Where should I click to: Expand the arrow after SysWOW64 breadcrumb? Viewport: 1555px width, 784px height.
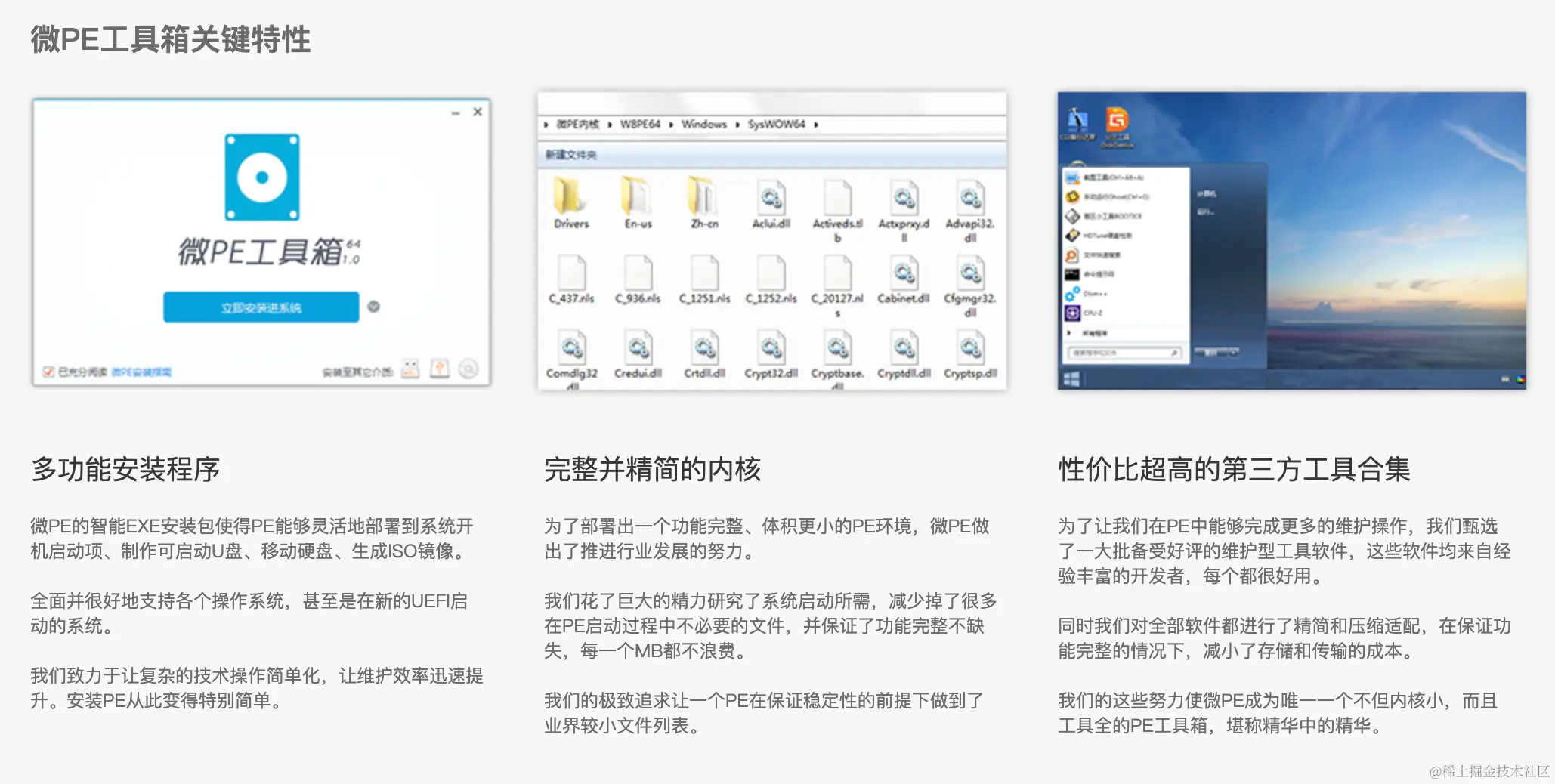(x=816, y=125)
